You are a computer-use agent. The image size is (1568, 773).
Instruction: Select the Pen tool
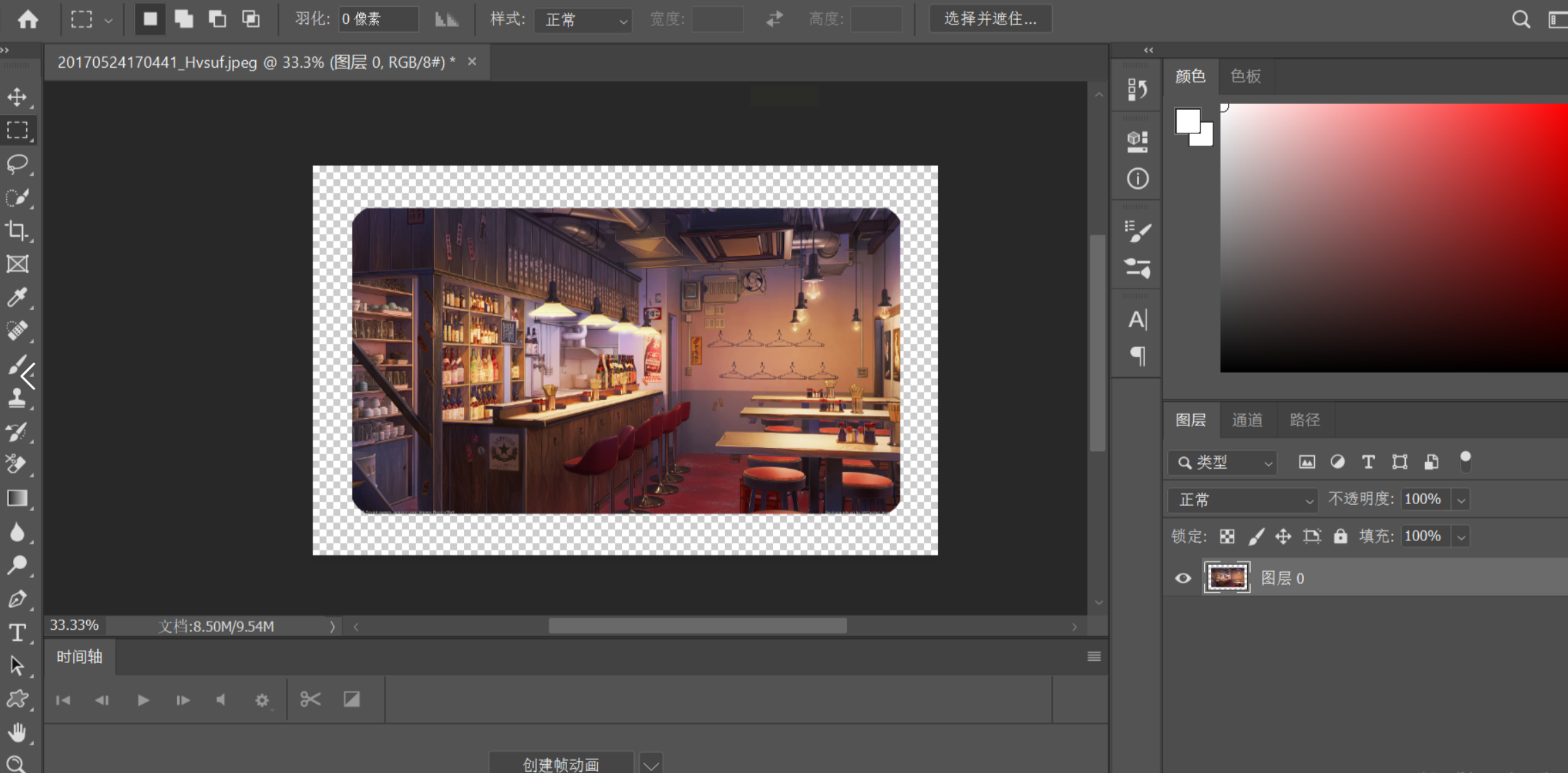click(17, 599)
